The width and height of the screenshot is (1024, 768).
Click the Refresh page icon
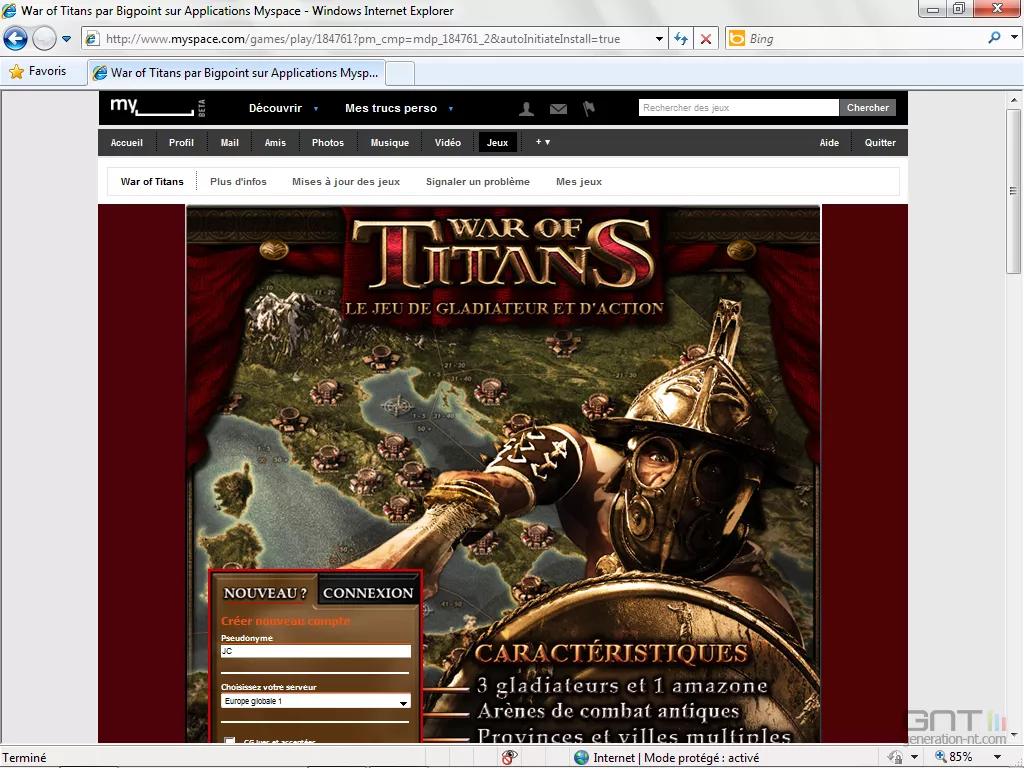point(681,39)
